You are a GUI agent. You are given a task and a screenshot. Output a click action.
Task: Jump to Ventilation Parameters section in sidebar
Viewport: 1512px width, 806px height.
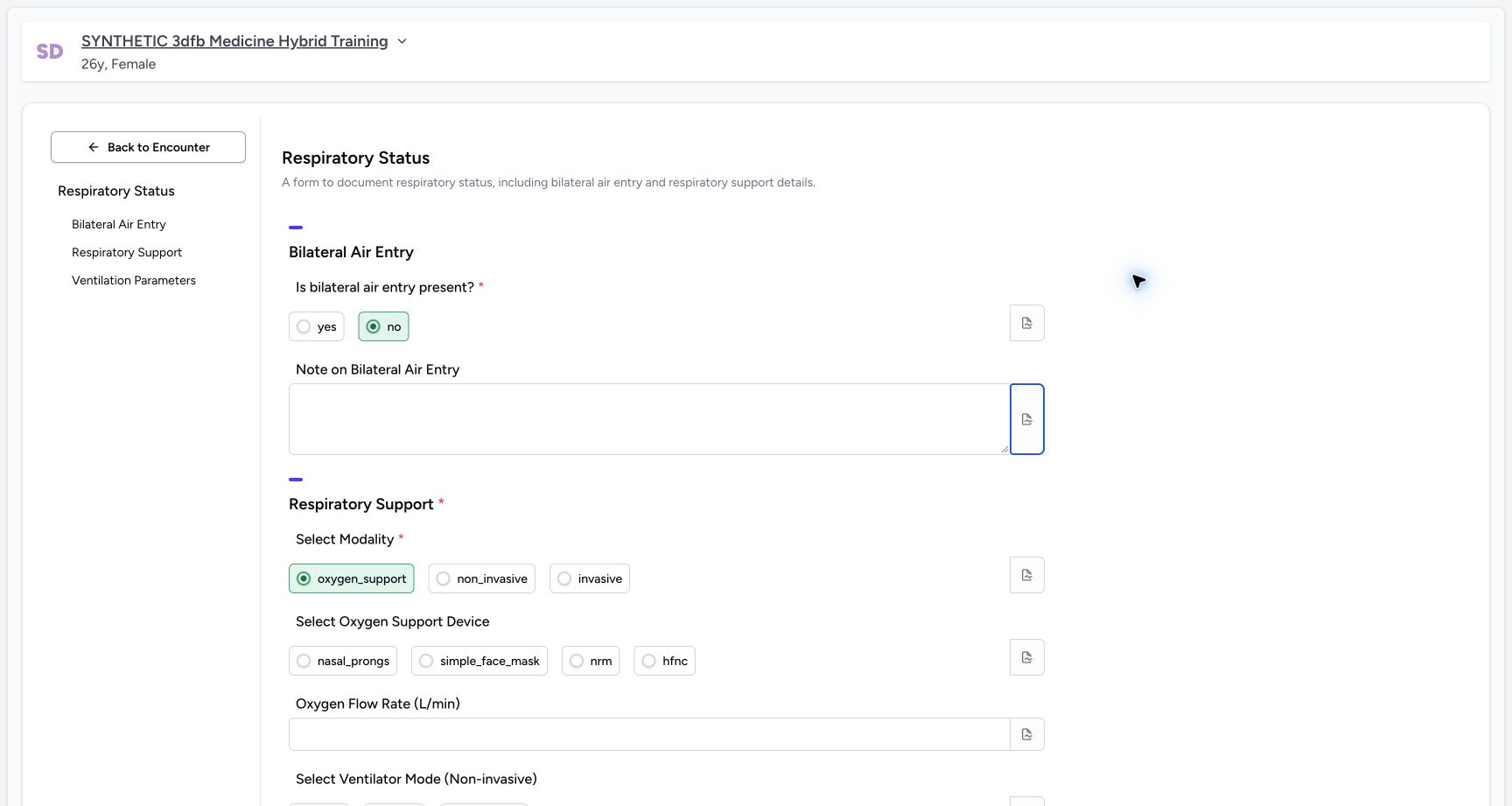(x=134, y=280)
